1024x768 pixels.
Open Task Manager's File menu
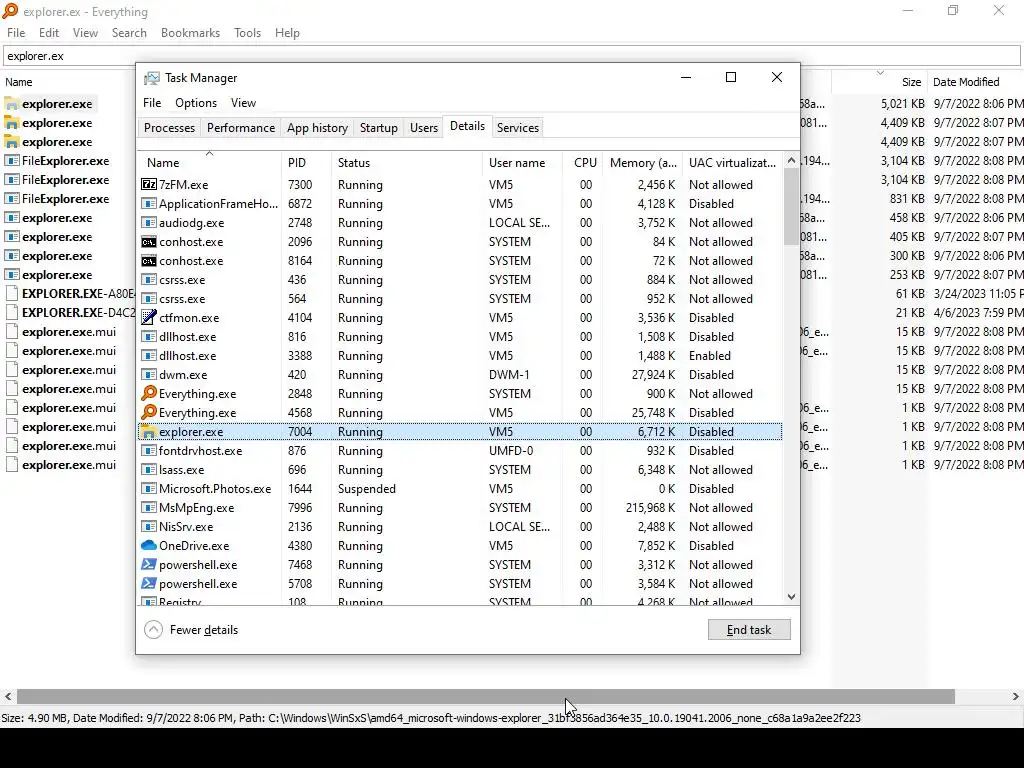point(152,103)
